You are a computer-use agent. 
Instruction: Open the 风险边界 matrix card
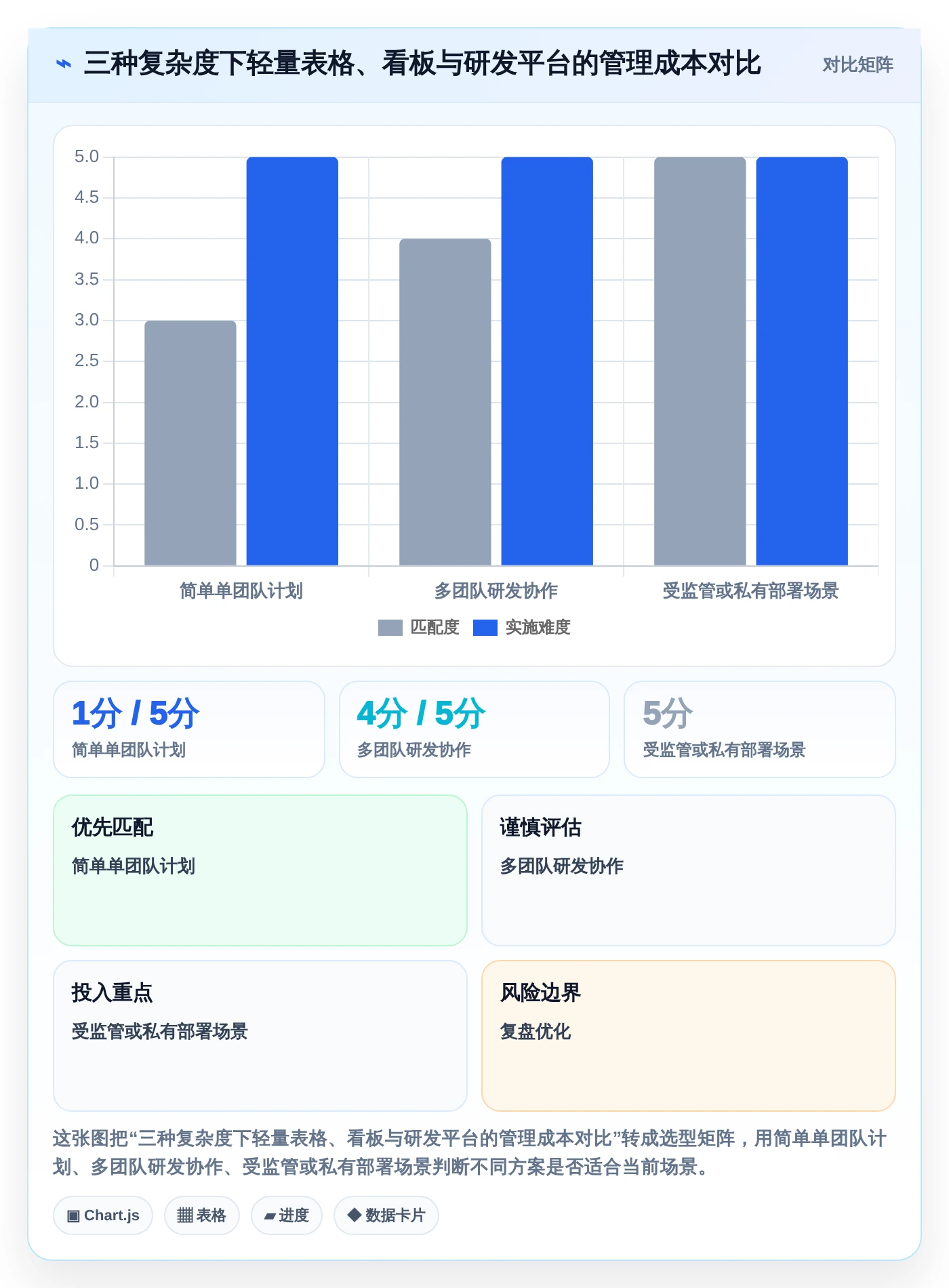click(x=689, y=1036)
